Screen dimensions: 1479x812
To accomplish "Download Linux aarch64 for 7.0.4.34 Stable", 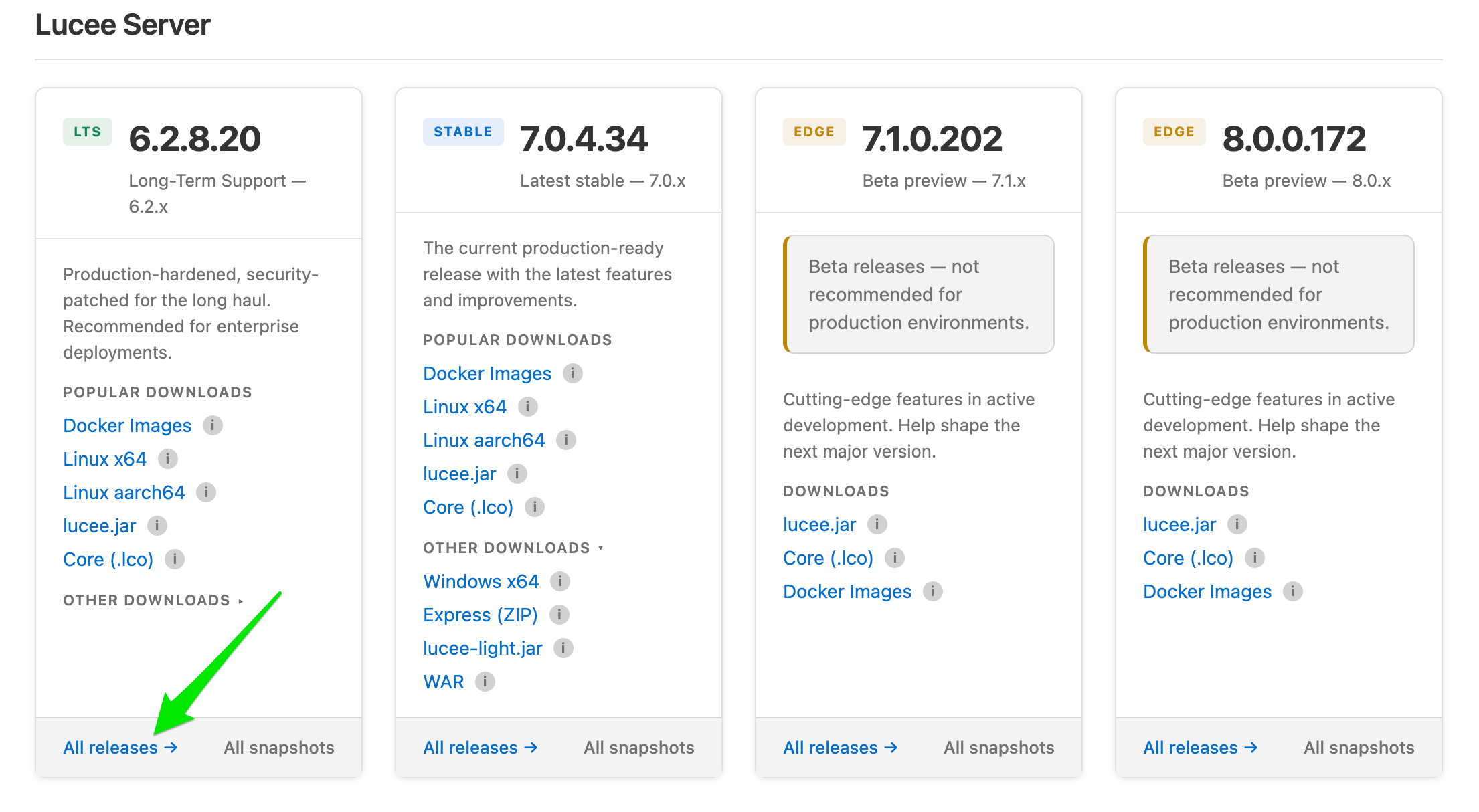I will tap(484, 440).
